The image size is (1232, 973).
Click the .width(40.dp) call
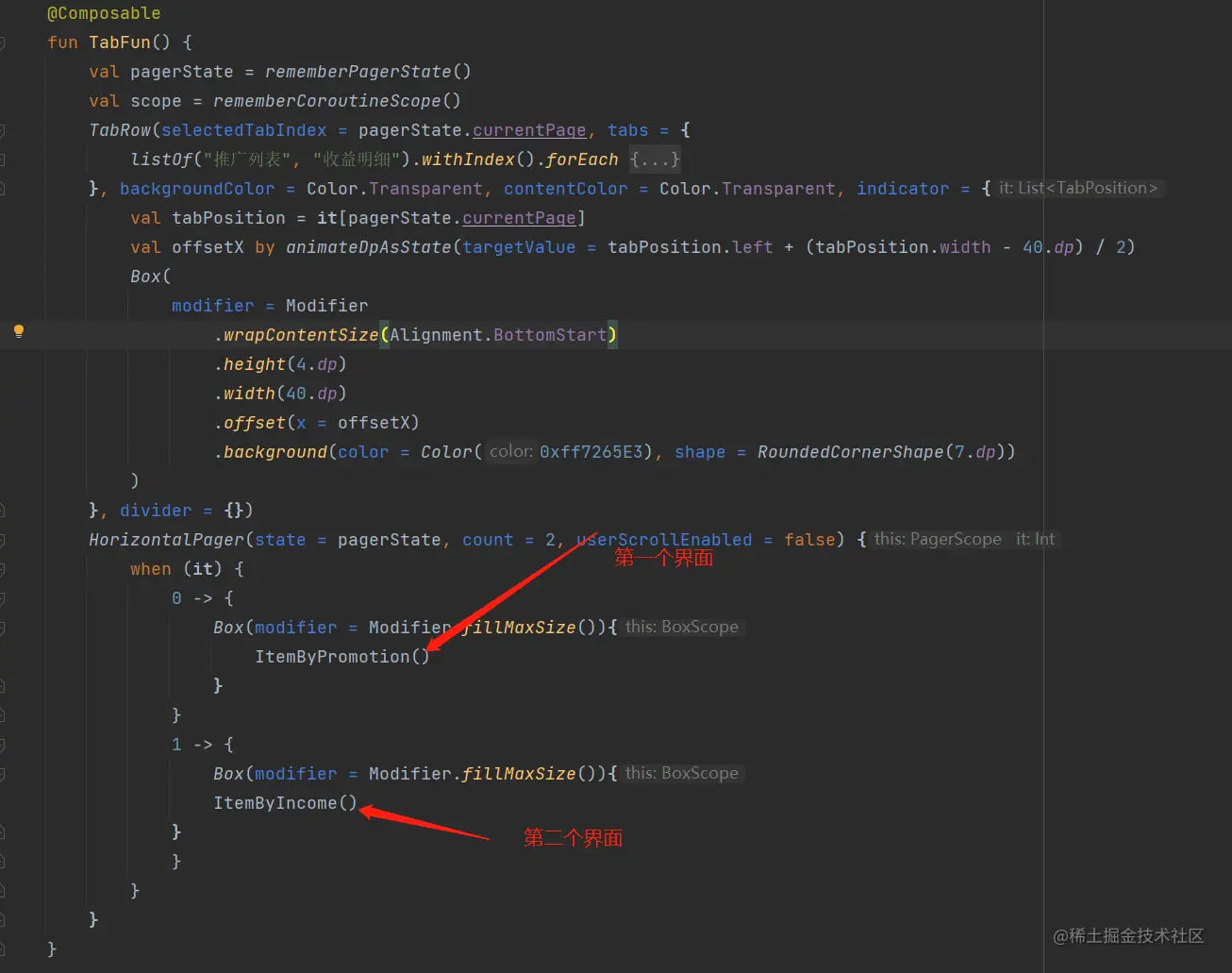[x=280, y=394]
